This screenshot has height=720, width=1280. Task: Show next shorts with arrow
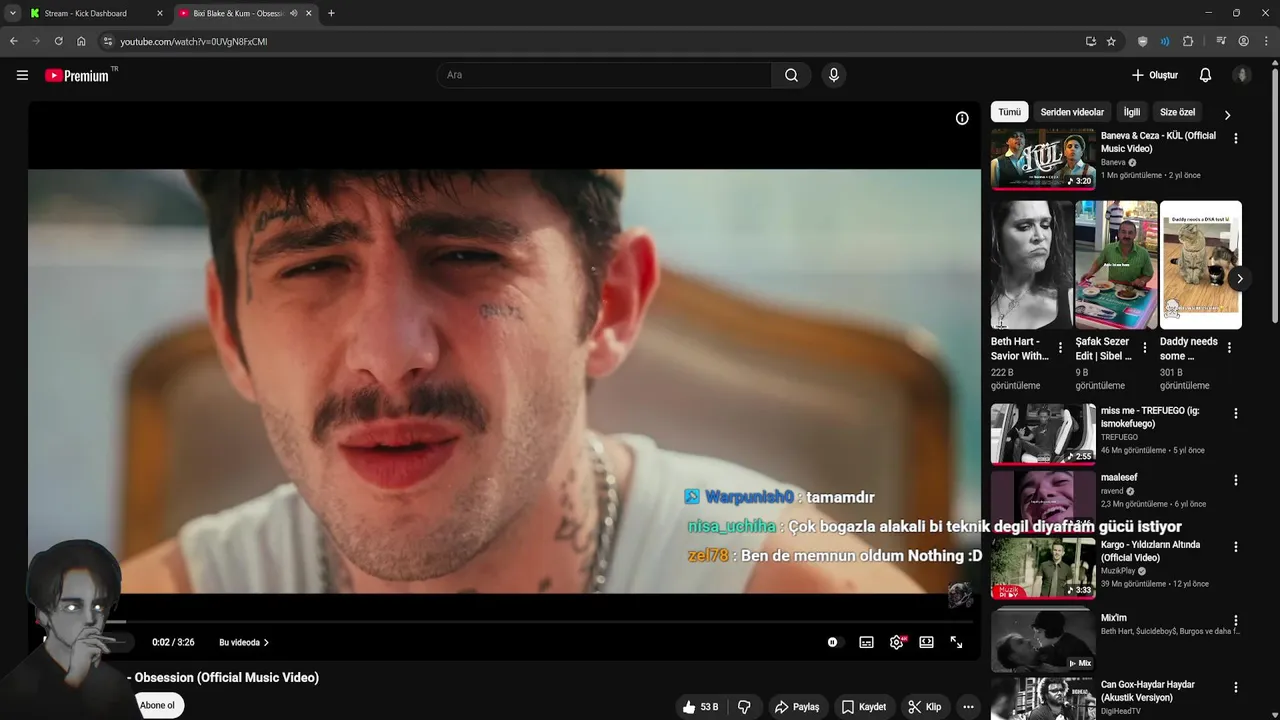click(x=1239, y=279)
